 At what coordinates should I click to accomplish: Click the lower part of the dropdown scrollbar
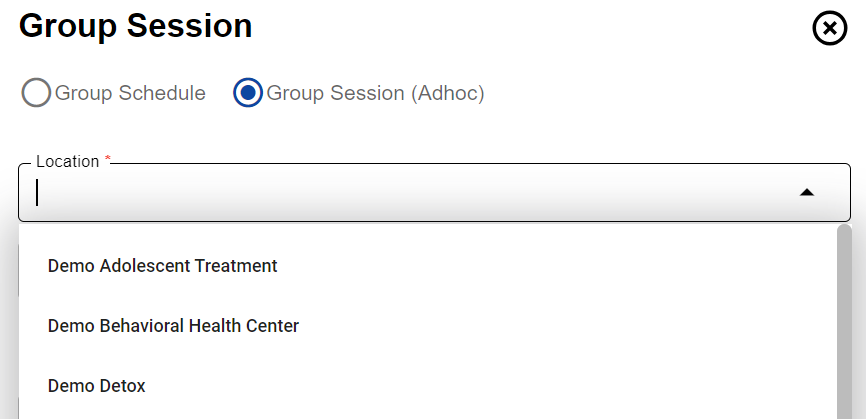coord(844,400)
